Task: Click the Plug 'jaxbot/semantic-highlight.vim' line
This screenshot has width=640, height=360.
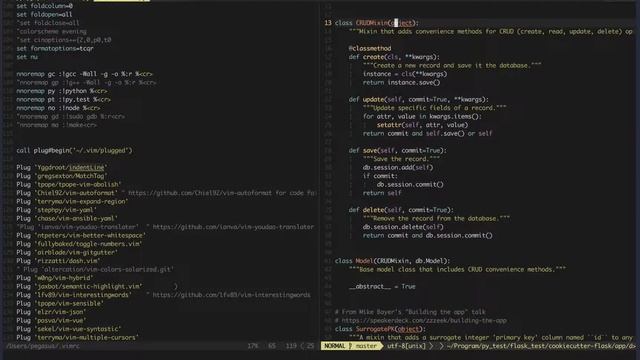Action: [x=80, y=287]
